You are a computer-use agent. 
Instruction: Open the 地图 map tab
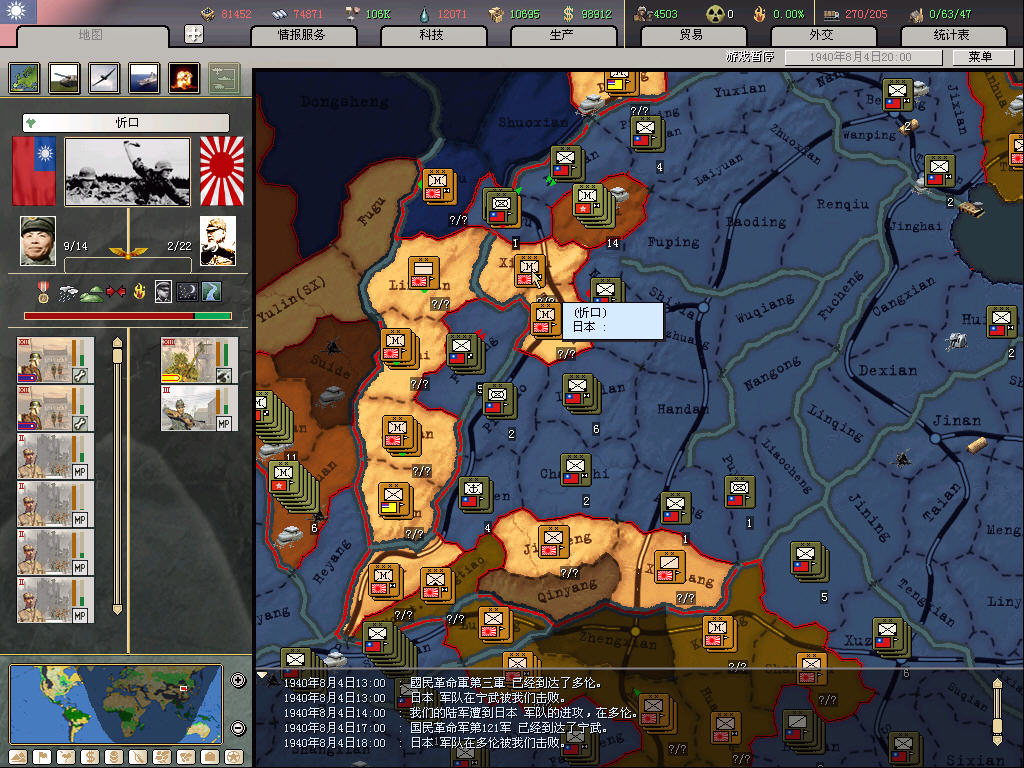pos(91,35)
